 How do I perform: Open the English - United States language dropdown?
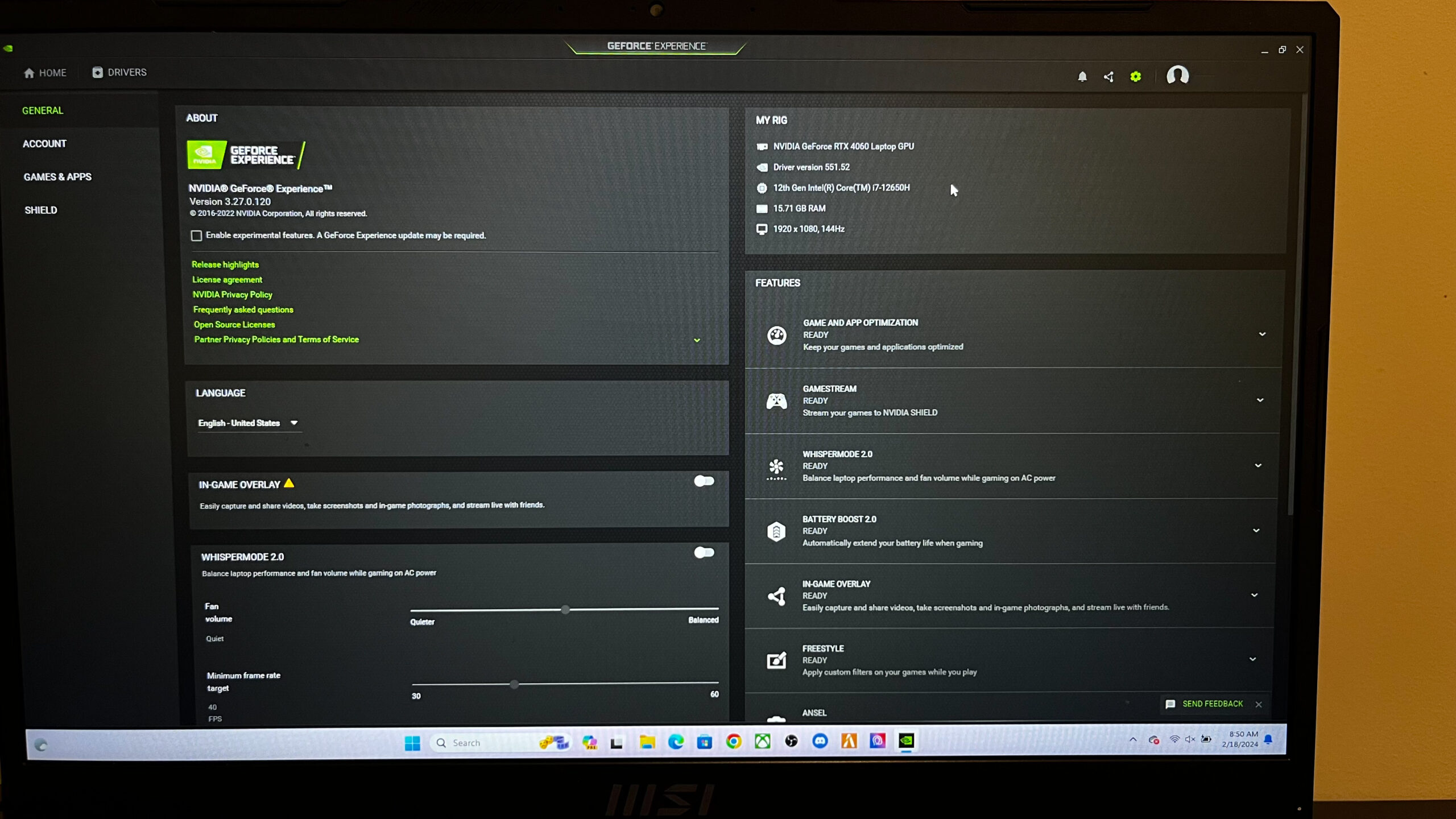pyautogui.click(x=249, y=423)
